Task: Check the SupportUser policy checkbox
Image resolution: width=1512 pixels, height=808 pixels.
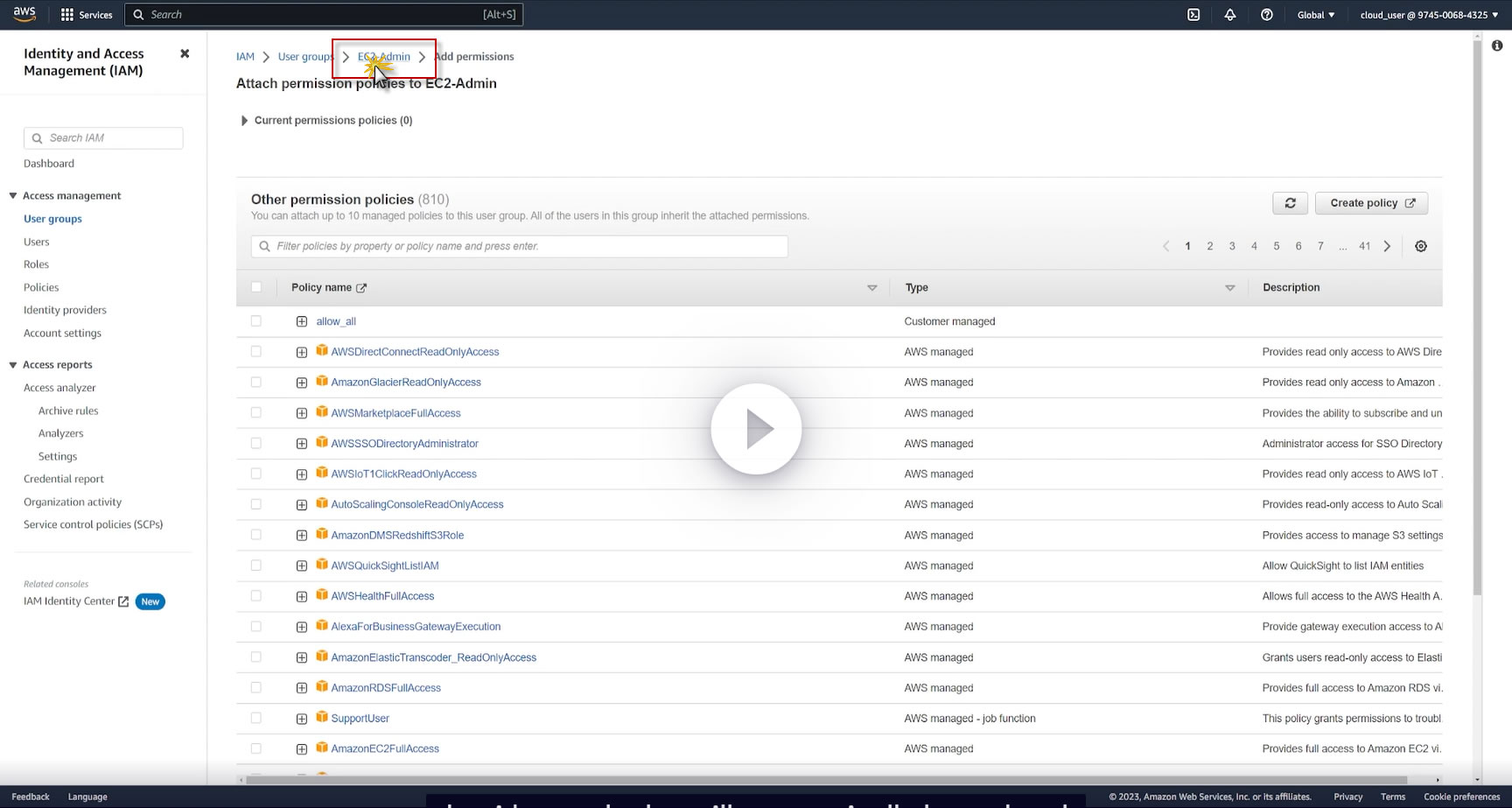Action: [256, 718]
